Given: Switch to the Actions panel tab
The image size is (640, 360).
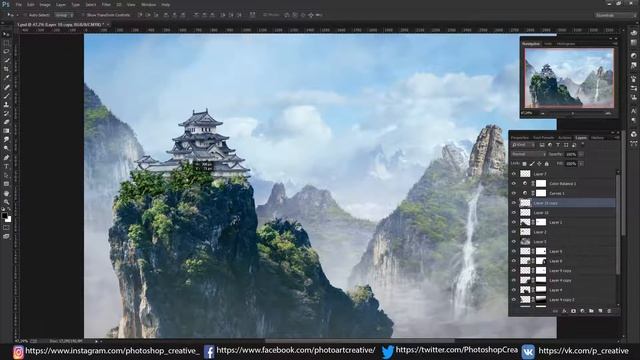Looking at the screenshot, I should 564,138.
